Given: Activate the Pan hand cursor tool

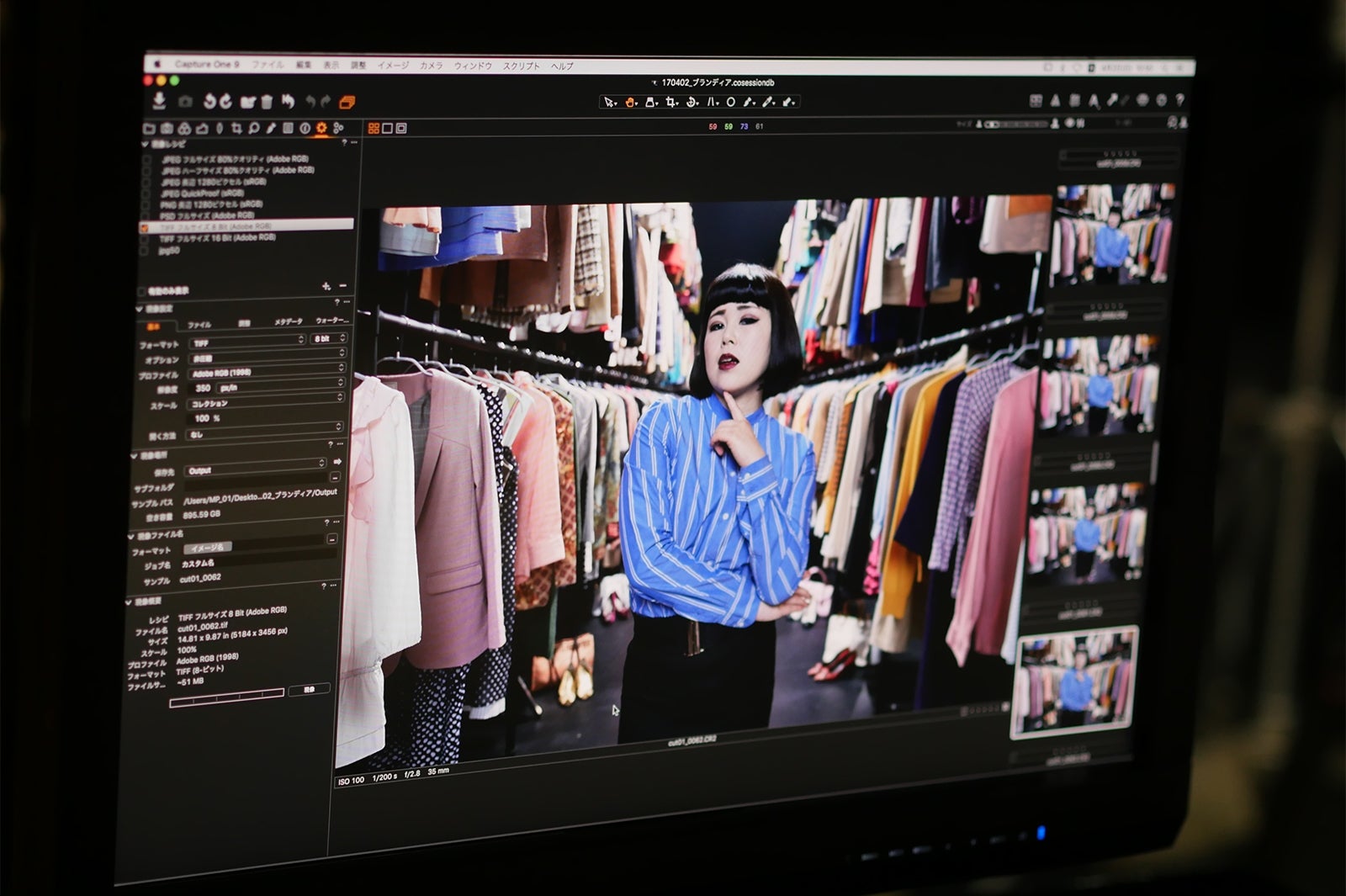Looking at the screenshot, I should [630, 102].
